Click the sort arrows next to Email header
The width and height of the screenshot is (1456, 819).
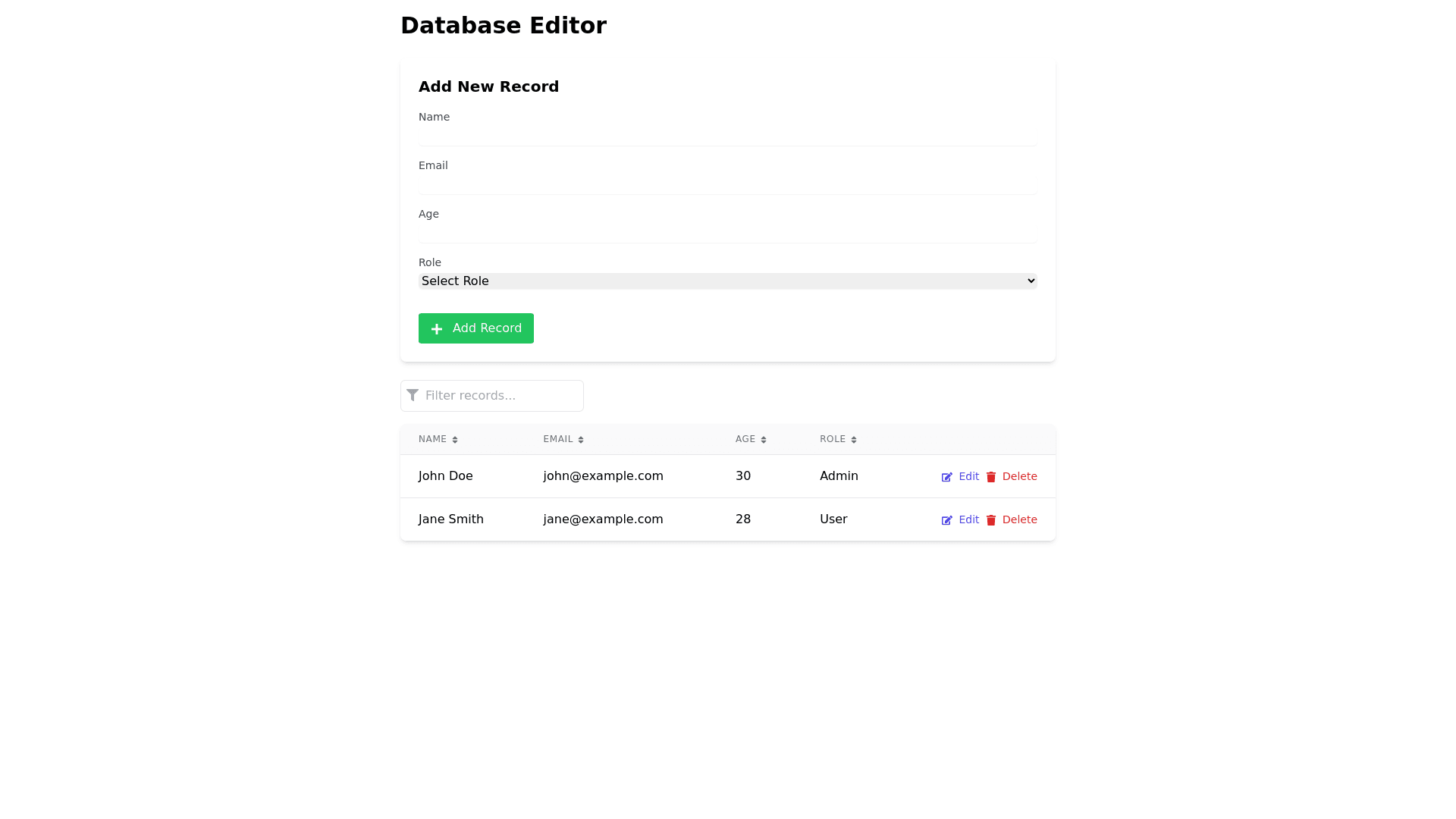click(x=581, y=440)
